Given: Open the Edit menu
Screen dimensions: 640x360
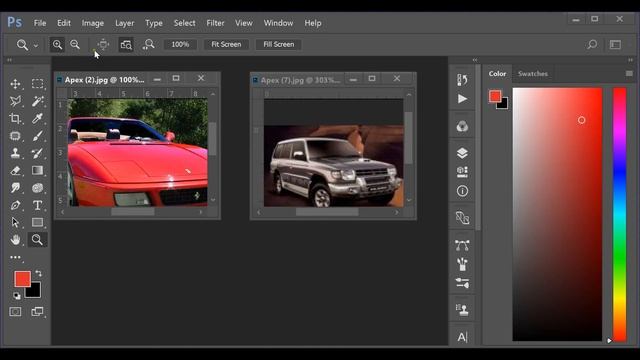Looking at the screenshot, I should [64, 23].
